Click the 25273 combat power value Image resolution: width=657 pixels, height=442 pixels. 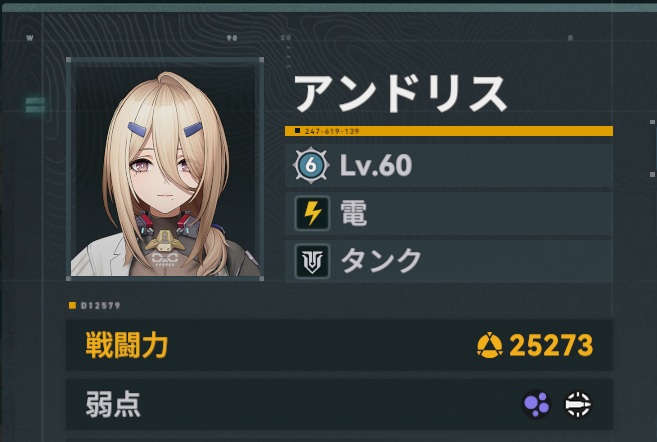click(x=551, y=346)
